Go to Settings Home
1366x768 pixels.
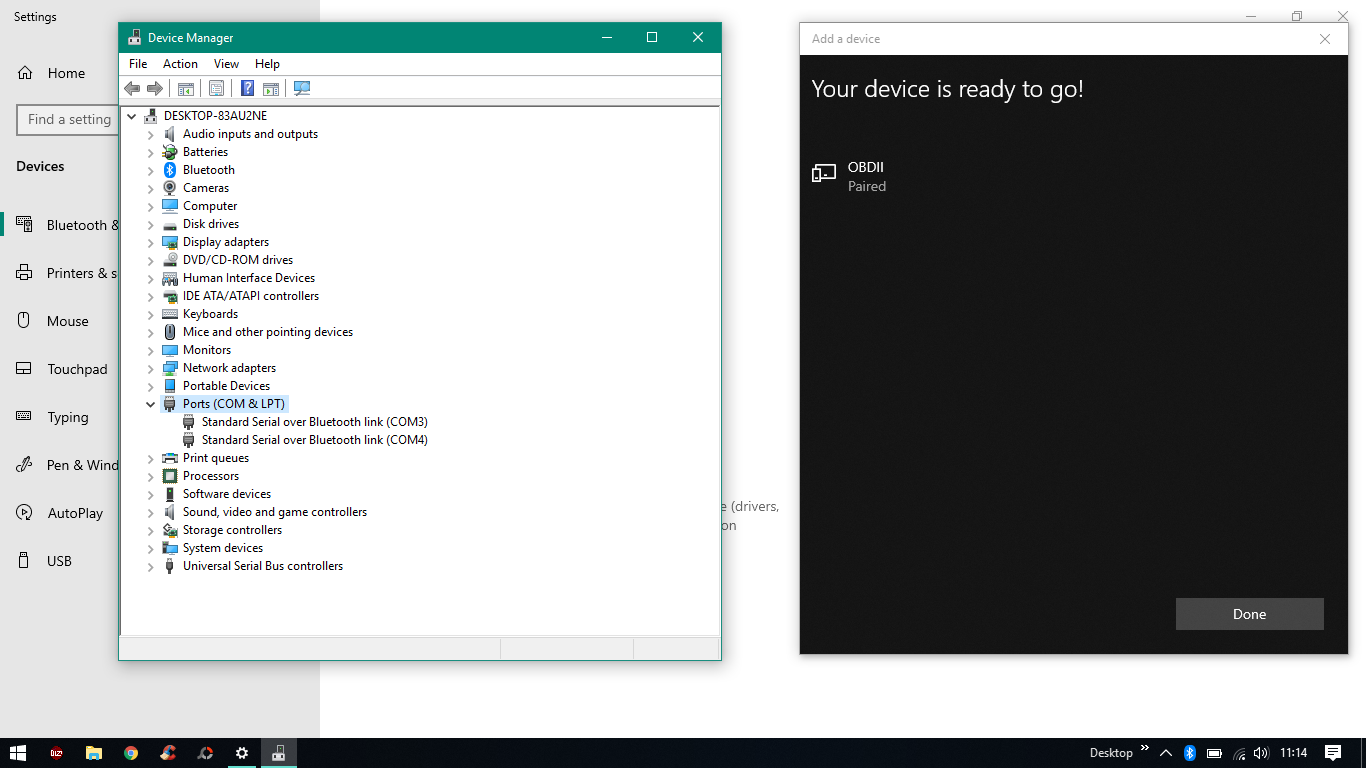click(65, 73)
